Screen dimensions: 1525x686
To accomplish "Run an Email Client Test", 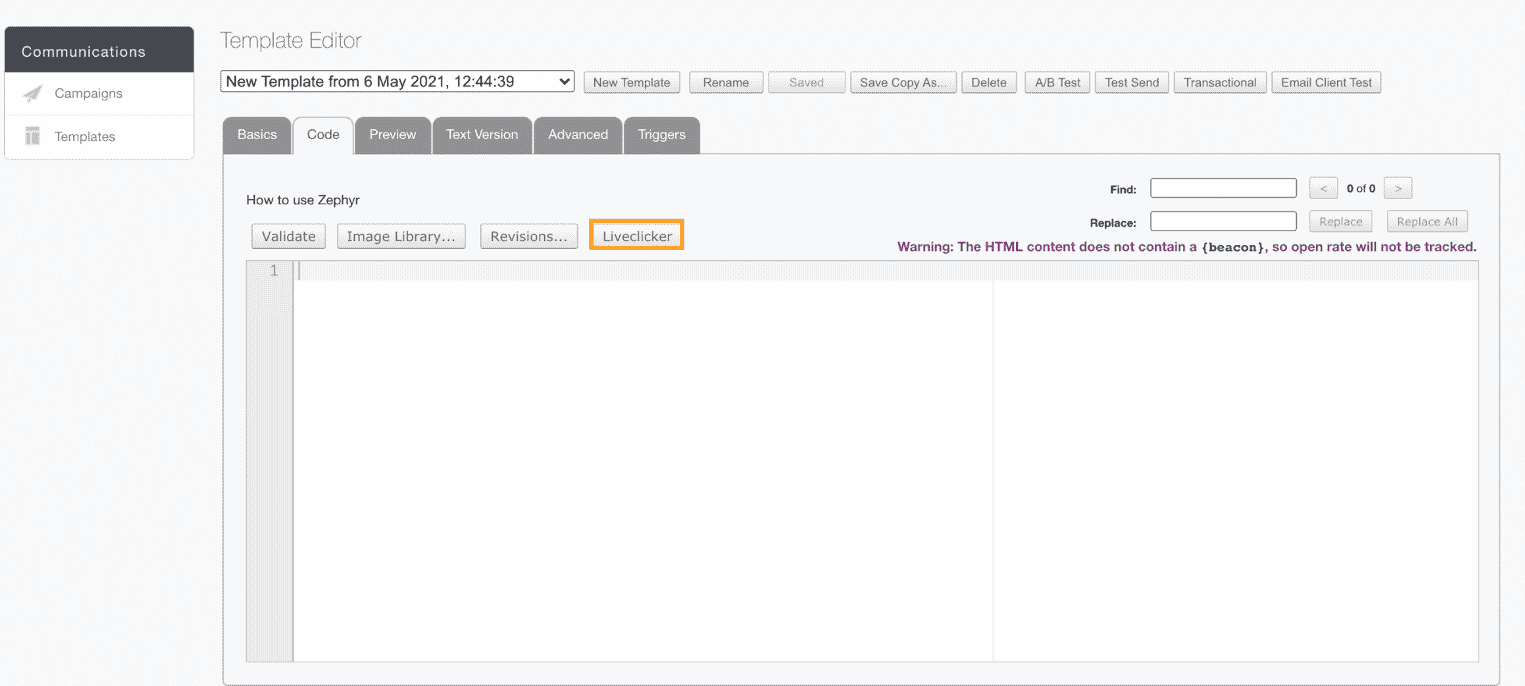I will (1326, 82).
